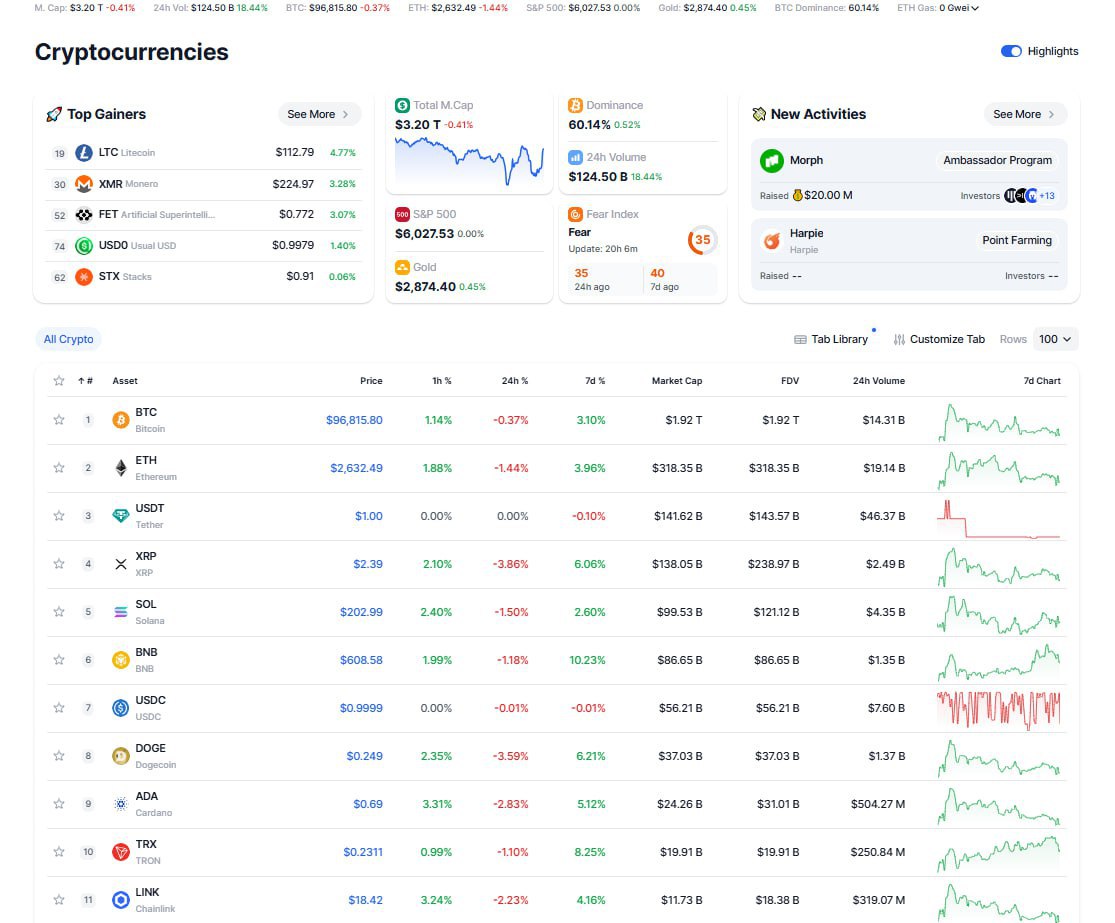Favorite BTC with its star
1115x923 pixels.
click(59, 420)
